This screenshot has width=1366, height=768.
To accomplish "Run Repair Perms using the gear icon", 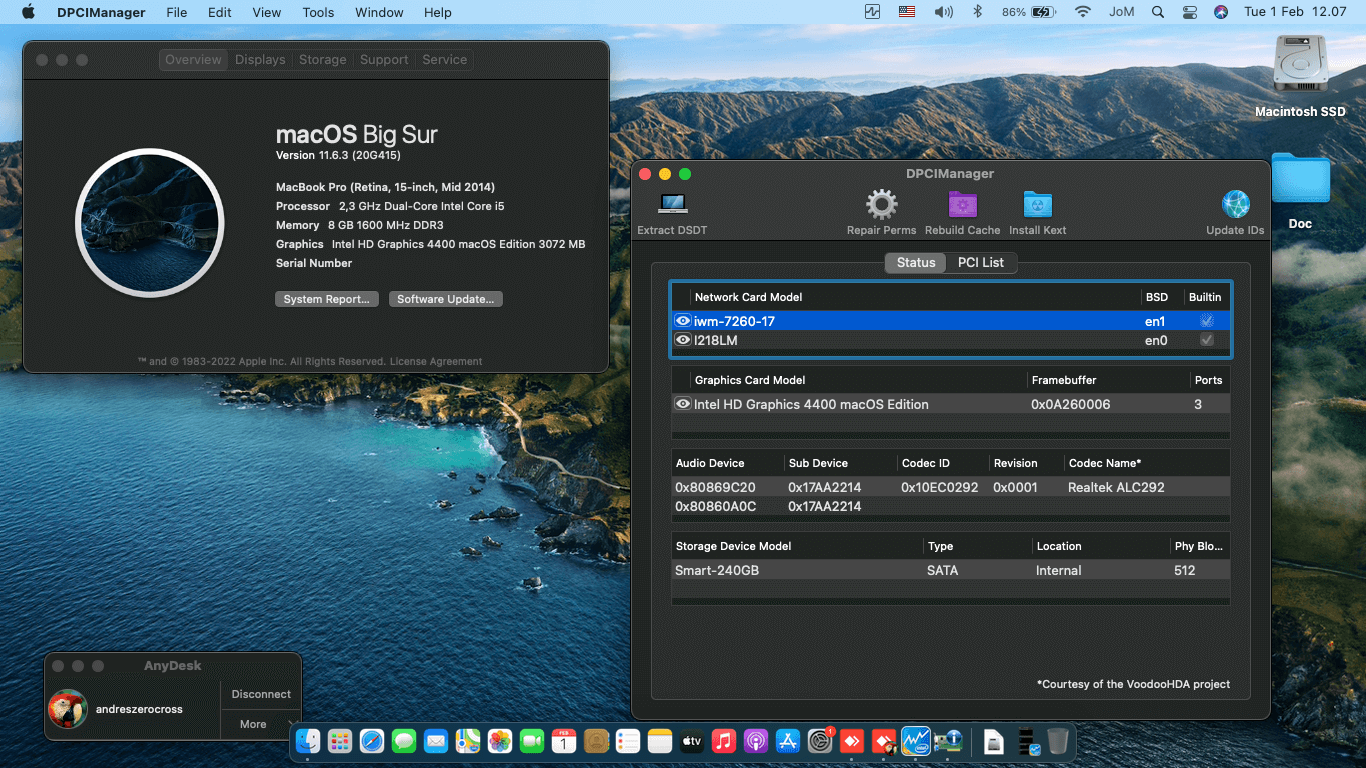I will [881, 204].
